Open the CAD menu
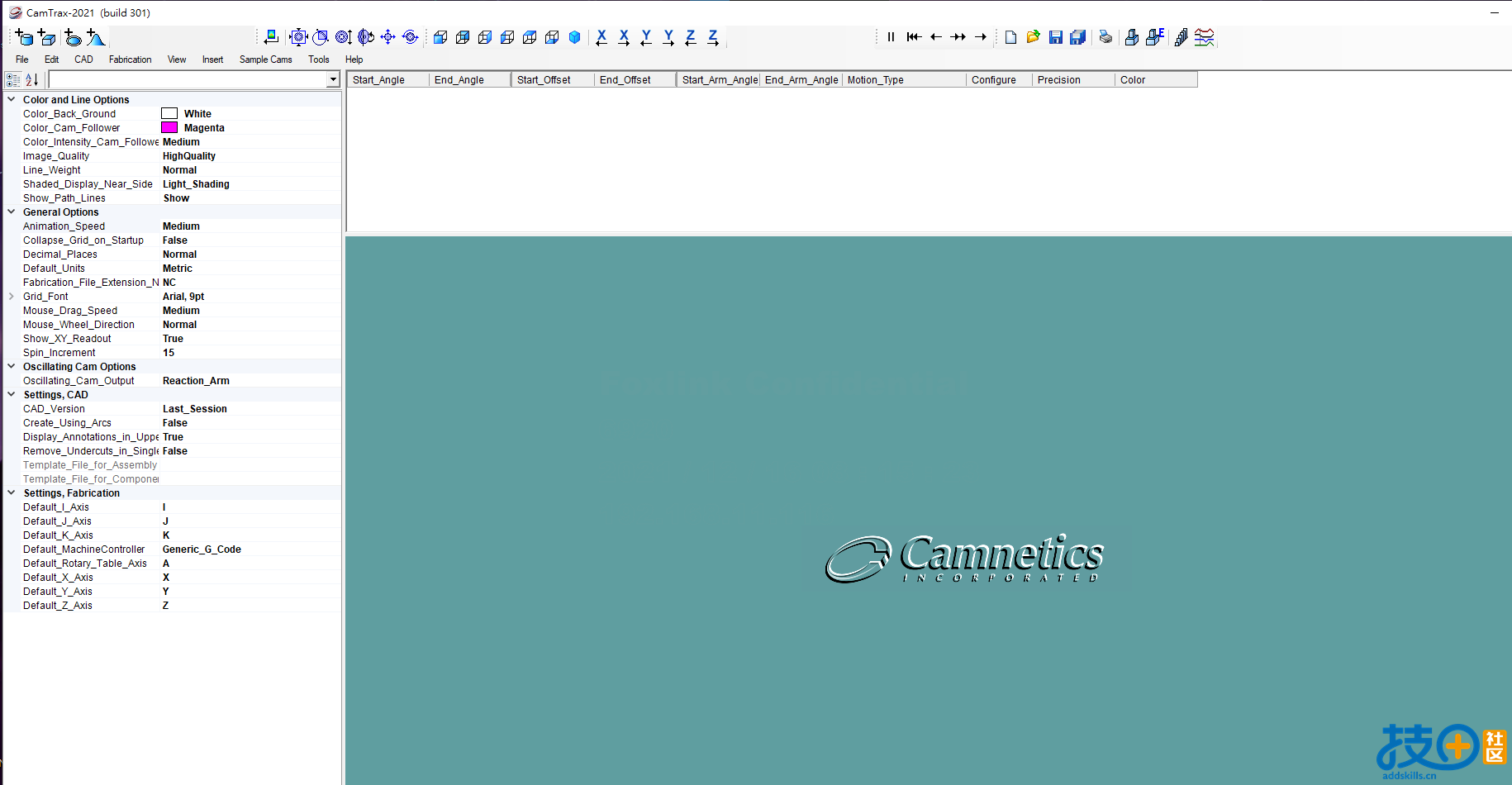Screen dimensions: 1512x785 pos(83,59)
